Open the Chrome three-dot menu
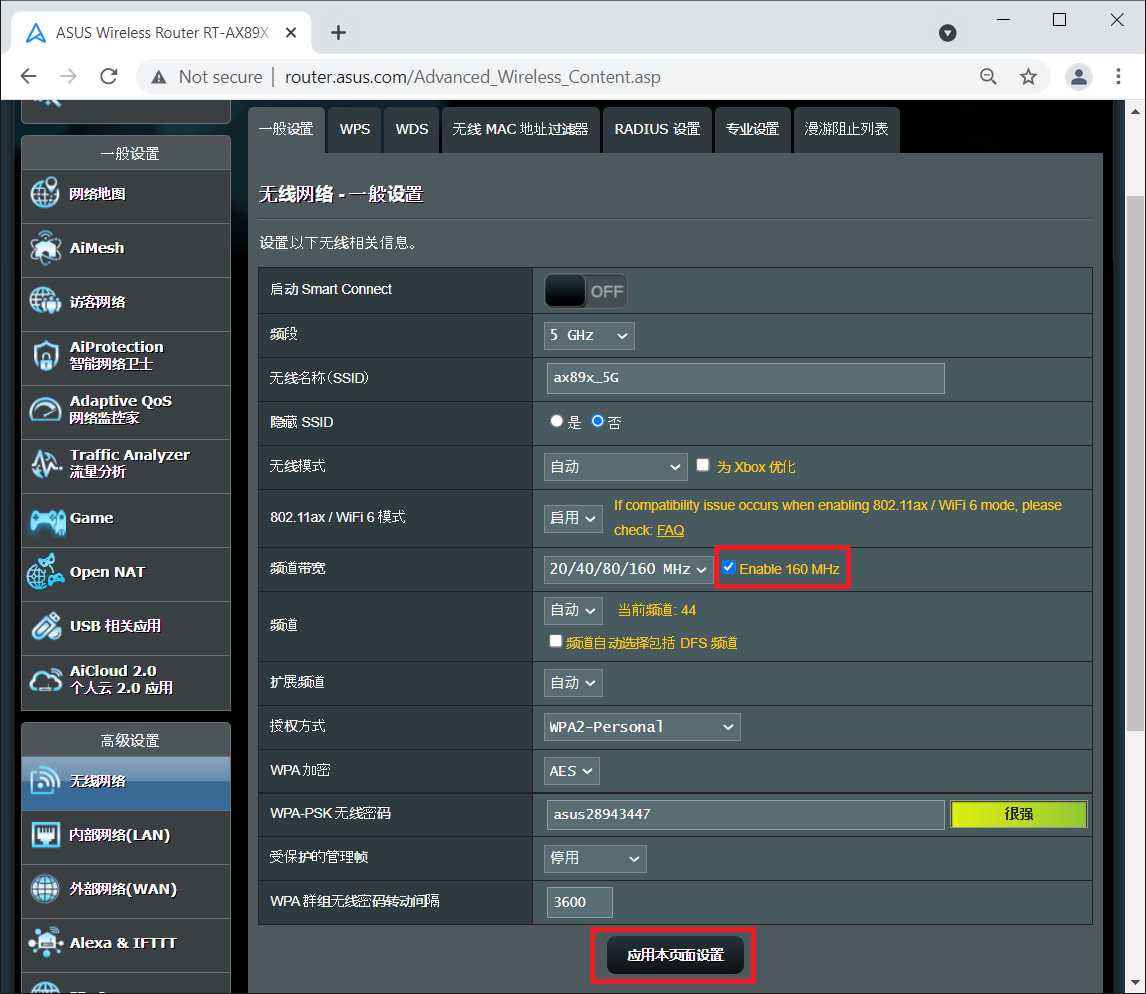 pyautogui.click(x=1118, y=76)
